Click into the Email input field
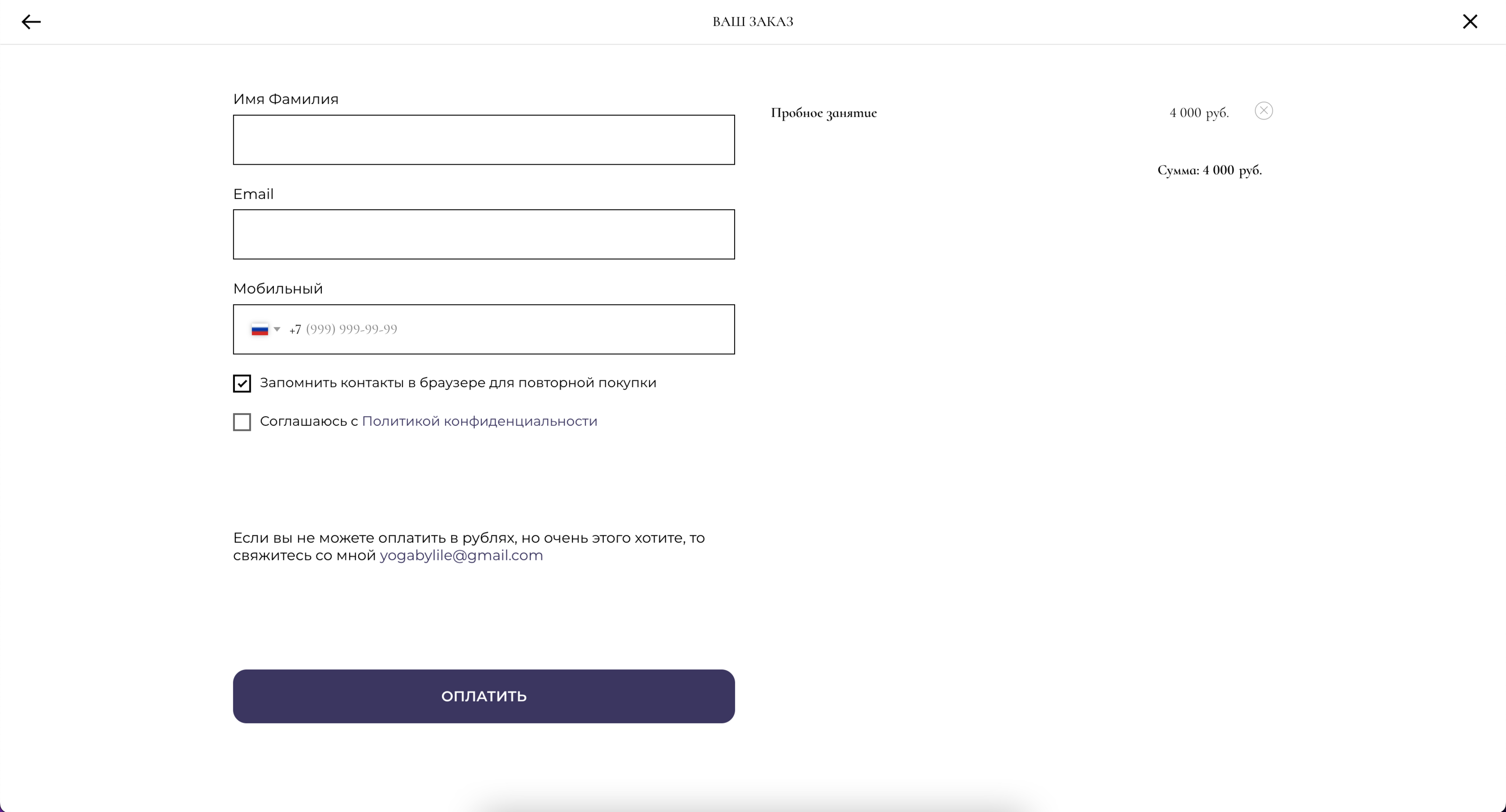This screenshot has width=1506, height=812. point(483,234)
